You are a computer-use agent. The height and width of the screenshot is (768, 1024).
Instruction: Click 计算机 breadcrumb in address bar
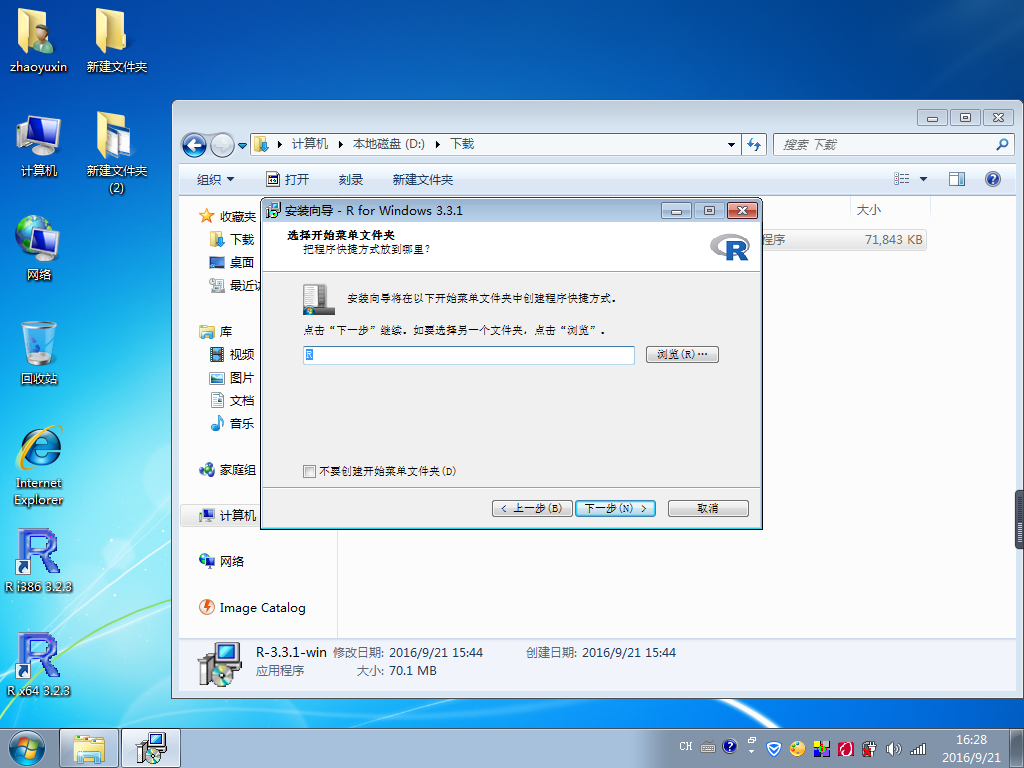coord(310,144)
